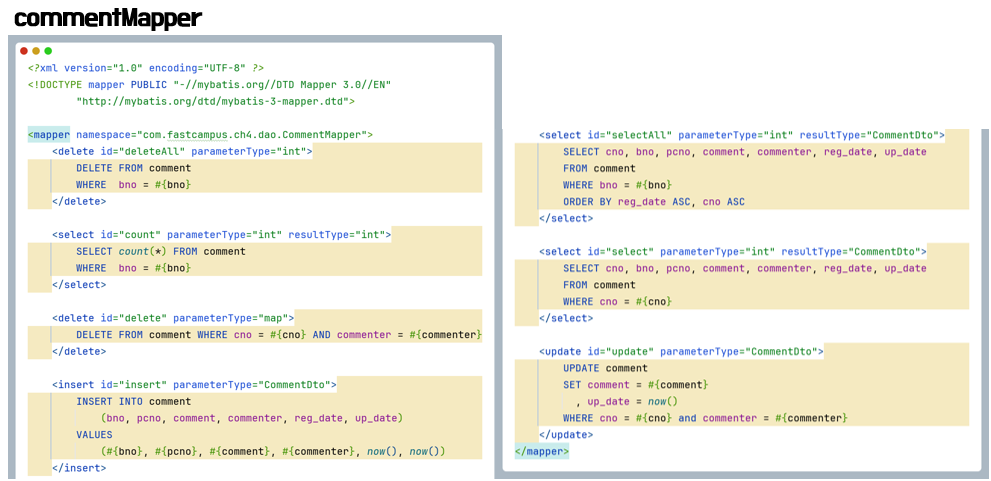
Task: Click the '<?xml version="1.0"' declaration line
Action: click(x=146, y=68)
